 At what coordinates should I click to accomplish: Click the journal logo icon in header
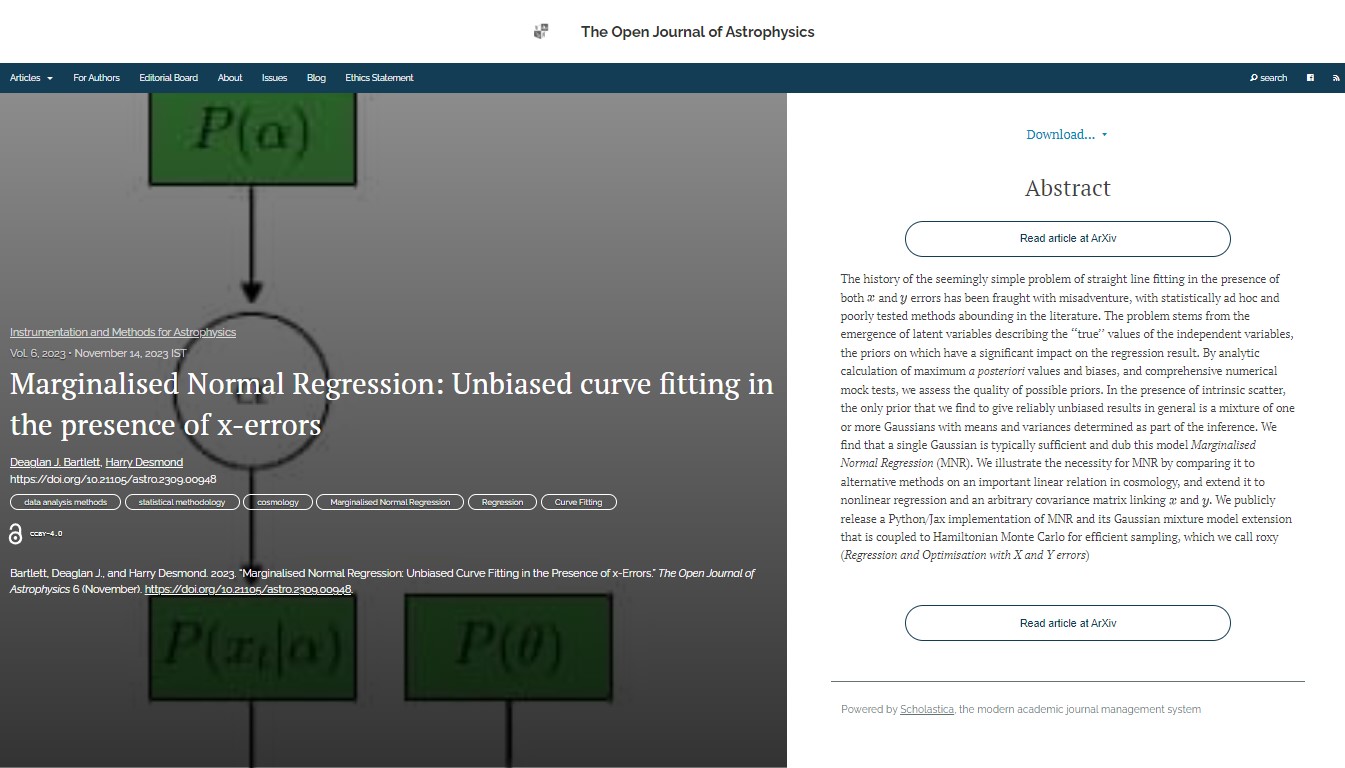click(x=541, y=32)
